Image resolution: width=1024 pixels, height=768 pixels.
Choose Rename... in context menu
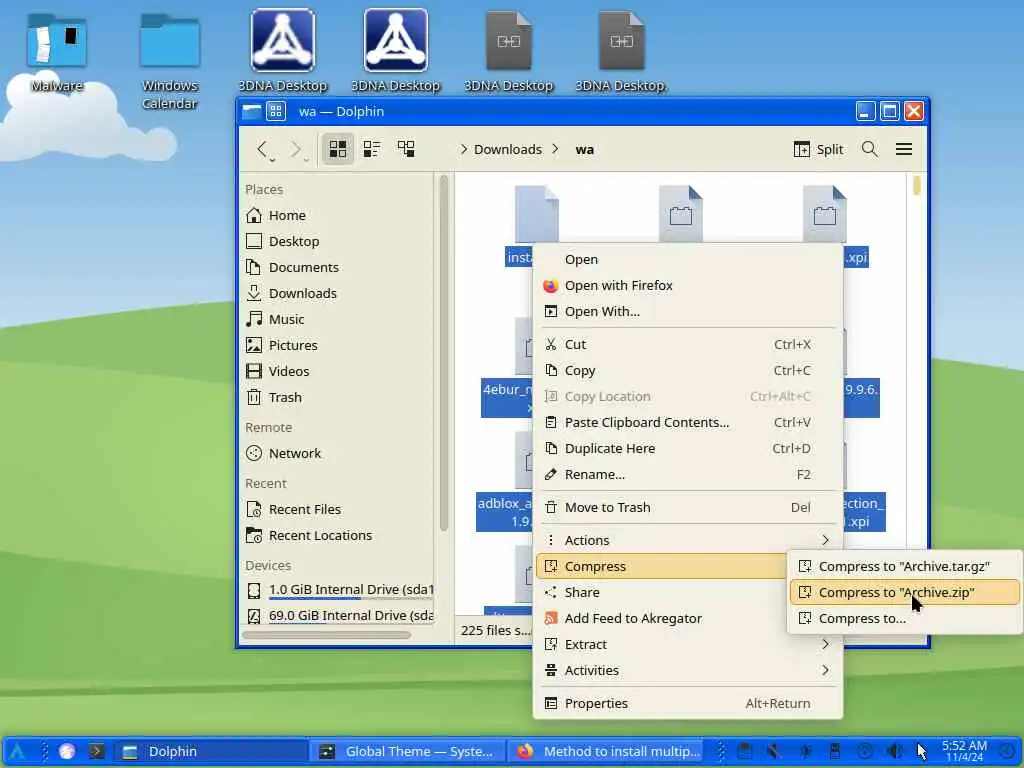pos(687,475)
